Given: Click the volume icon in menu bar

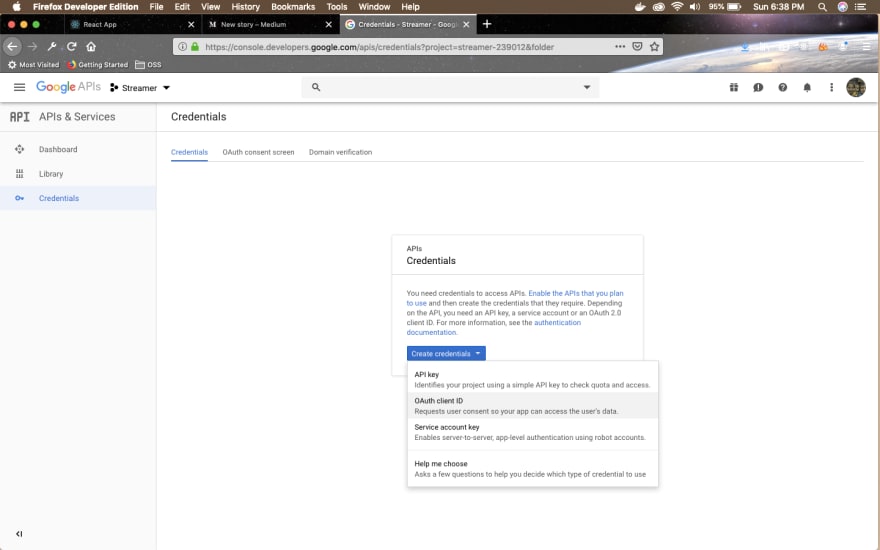Looking at the screenshot, I should tap(695, 7).
